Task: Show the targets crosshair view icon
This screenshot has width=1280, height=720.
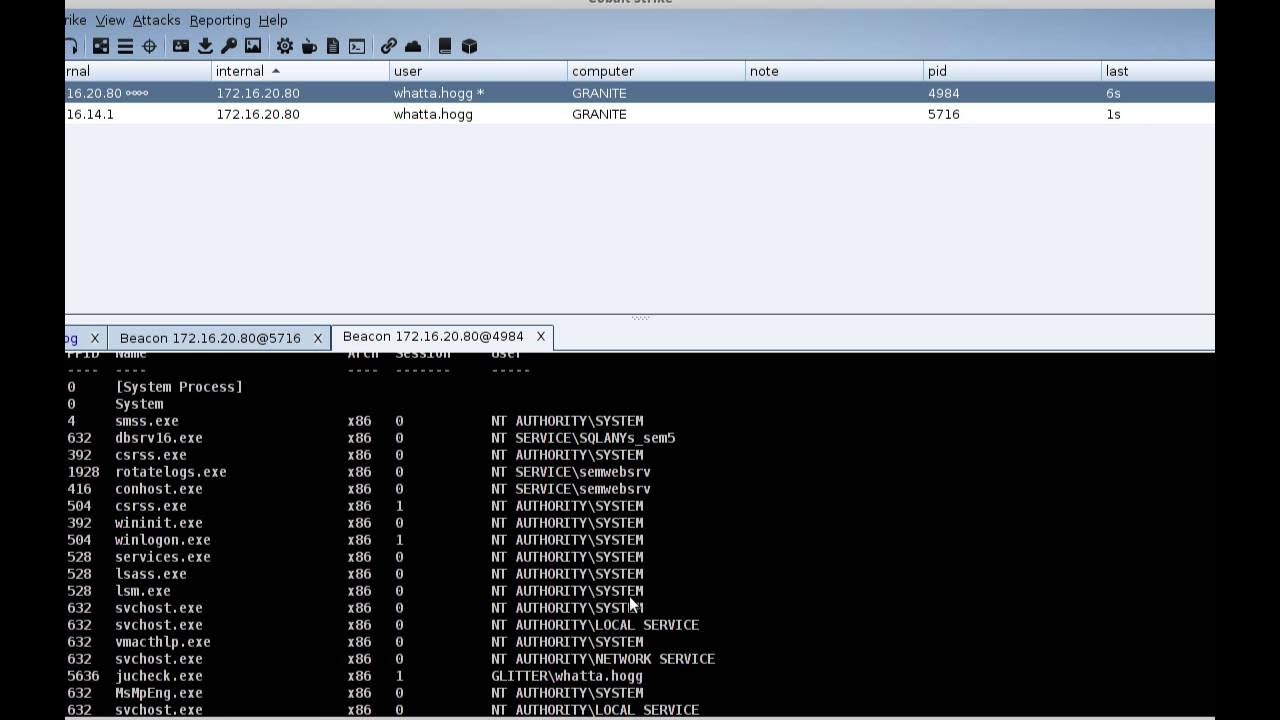Action: (149, 46)
